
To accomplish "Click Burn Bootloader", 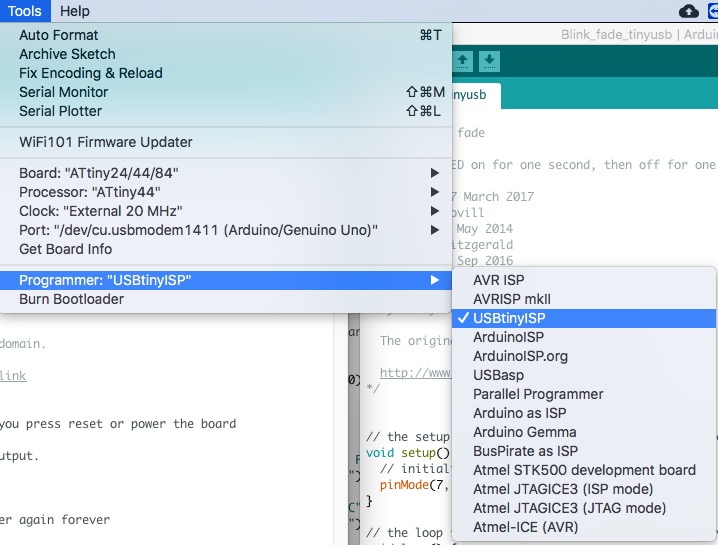I will (x=226, y=299).
